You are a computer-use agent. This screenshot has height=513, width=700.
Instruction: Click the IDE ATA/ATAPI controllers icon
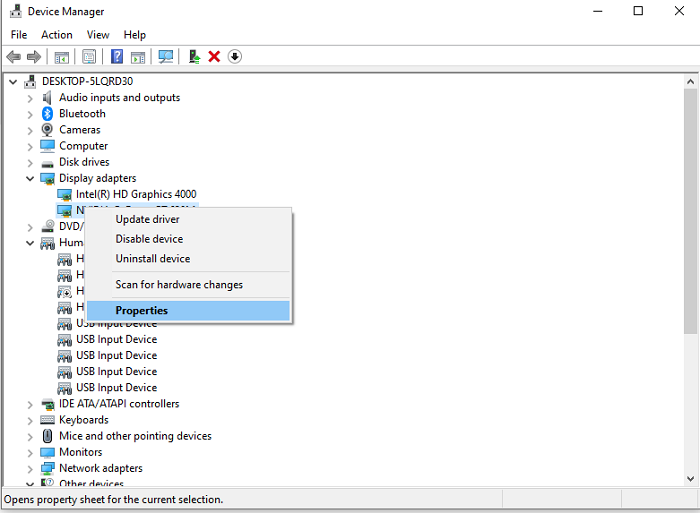pyautogui.click(x=47, y=404)
